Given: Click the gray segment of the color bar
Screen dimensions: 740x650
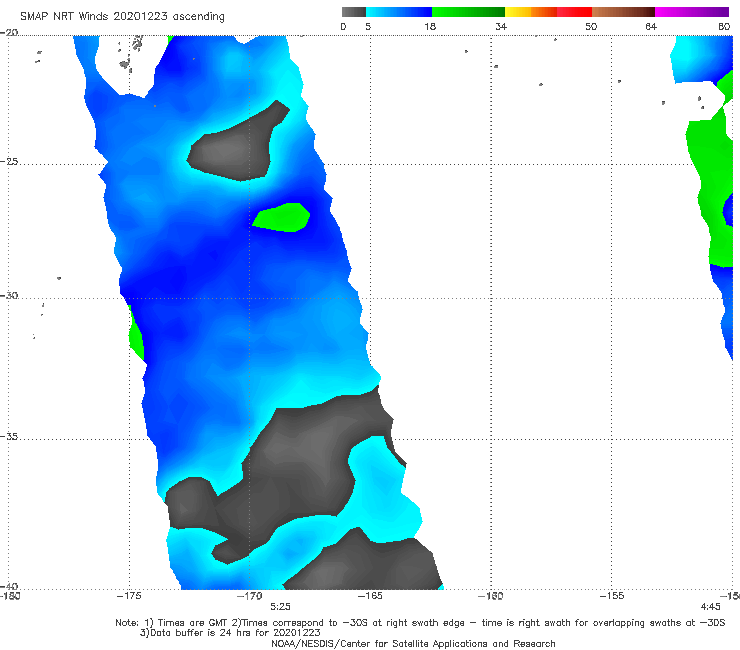Looking at the screenshot, I should pos(353,12).
